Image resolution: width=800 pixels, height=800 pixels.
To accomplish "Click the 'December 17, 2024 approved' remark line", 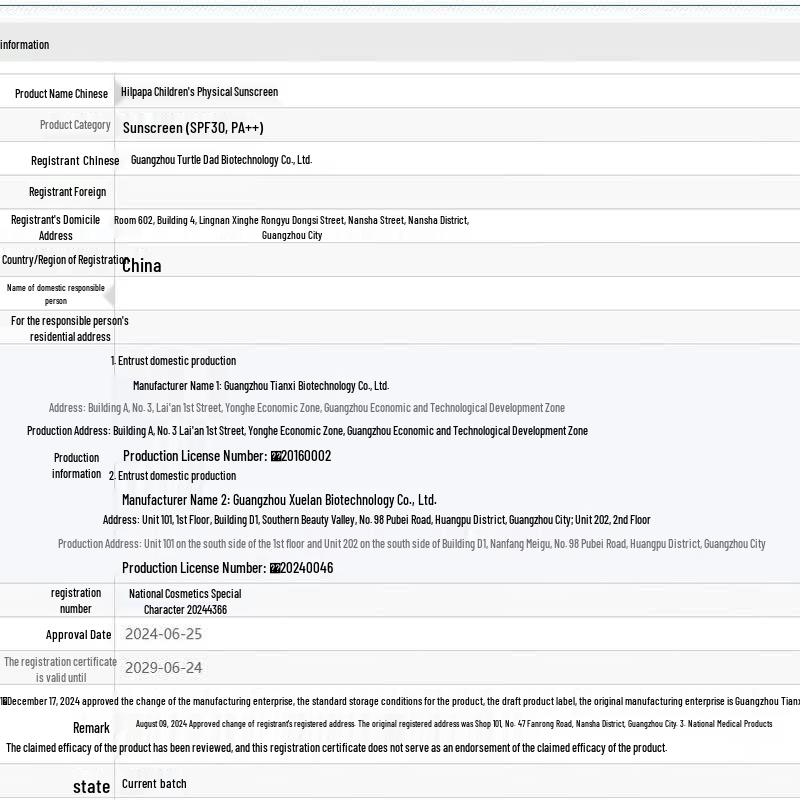I will pyautogui.click(x=400, y=701).
